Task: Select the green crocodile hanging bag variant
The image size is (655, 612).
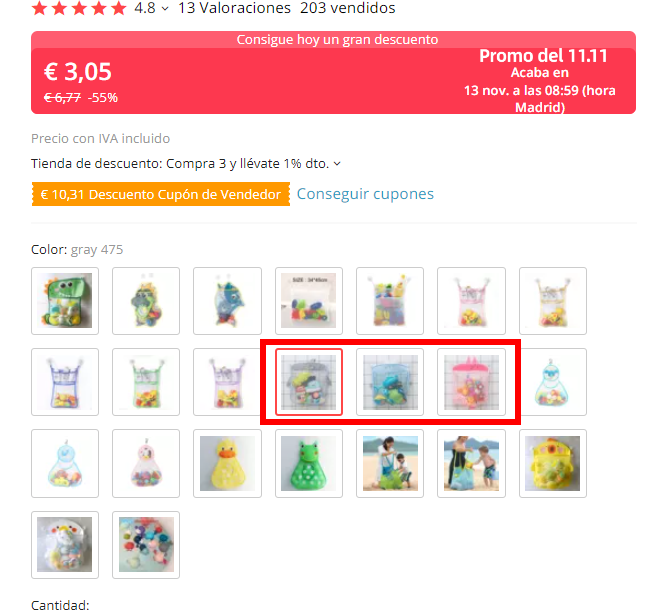Action: [146, 301]
